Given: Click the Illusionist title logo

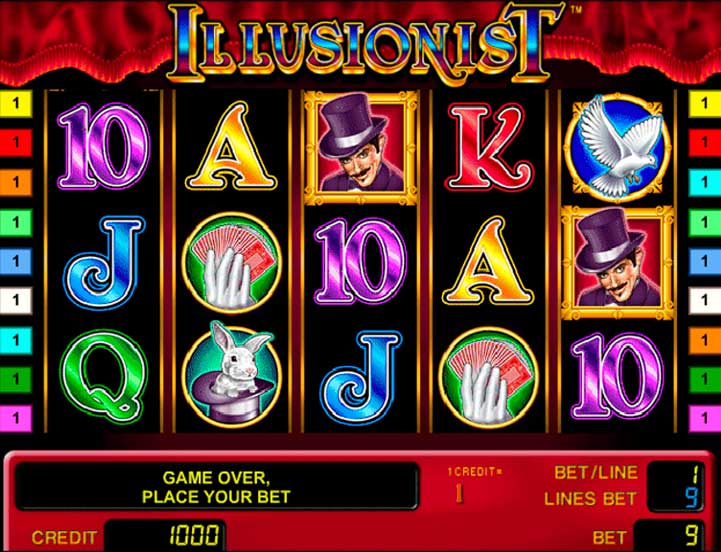Looking at the screenshot, I should point(363,44).
